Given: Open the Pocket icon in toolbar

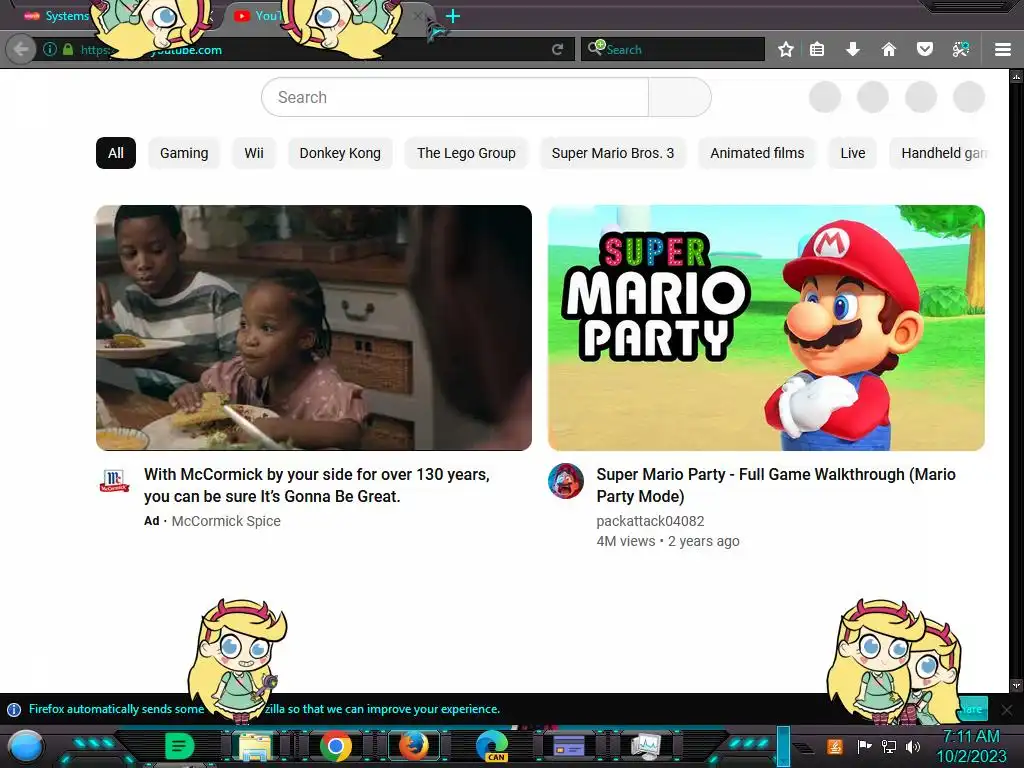Looking at the screenshot, I should coord(925,49).
